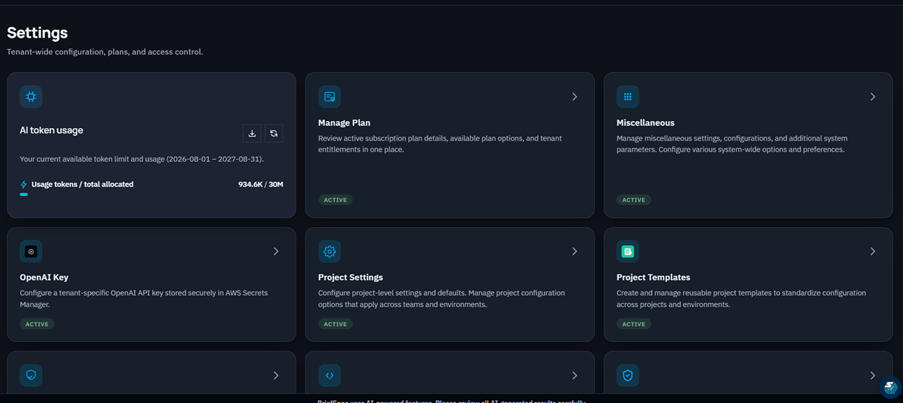Click the chevron arrow of the card below Project Settings
This screenshot has width=903, height=403.
click(574, 375)
